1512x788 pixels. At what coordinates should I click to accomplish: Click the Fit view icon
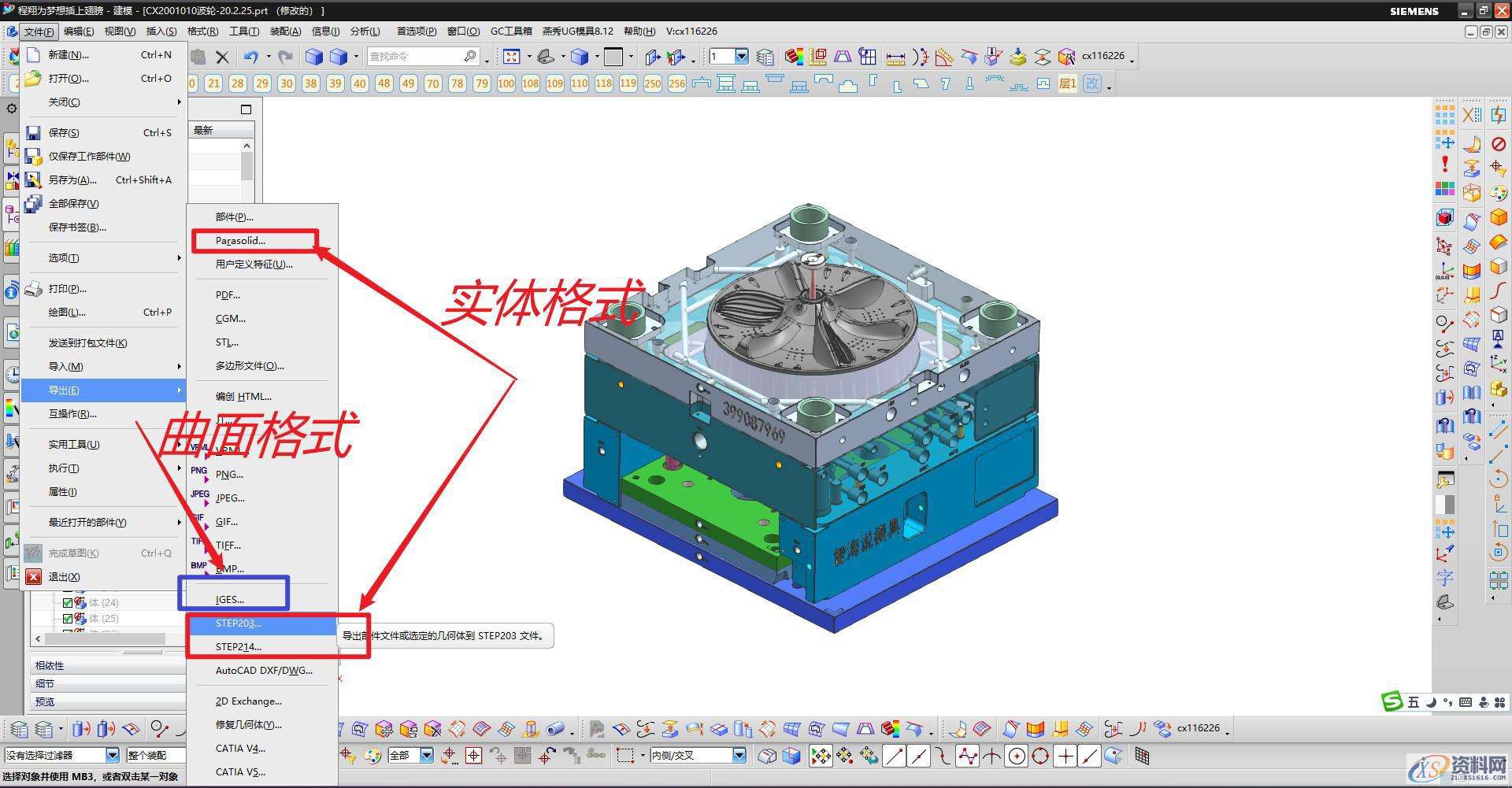pyautogui.click(x=512, y=57)
